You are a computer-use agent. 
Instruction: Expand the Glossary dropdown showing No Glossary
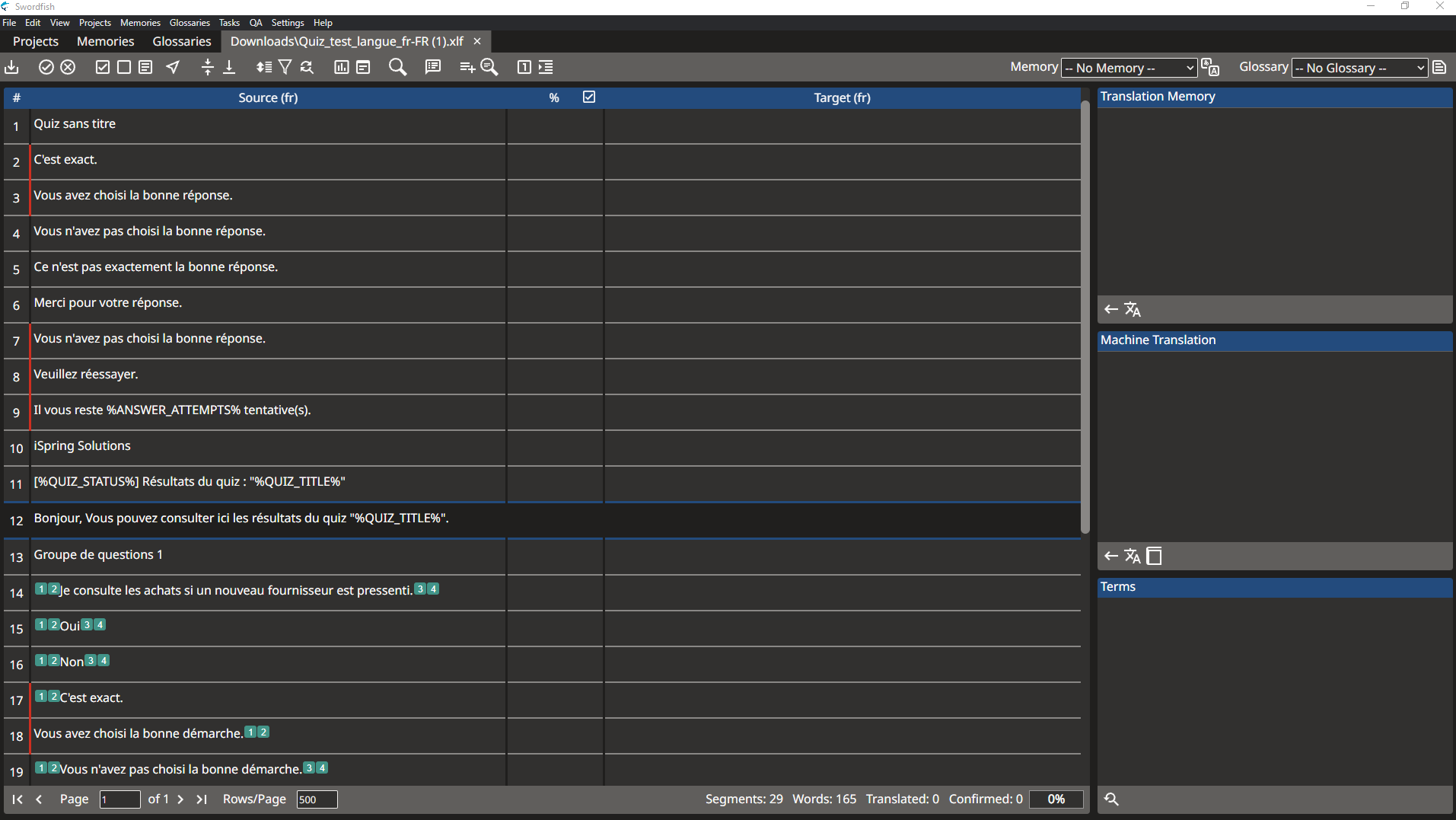pyautogui.click(x=1359, y=68)
